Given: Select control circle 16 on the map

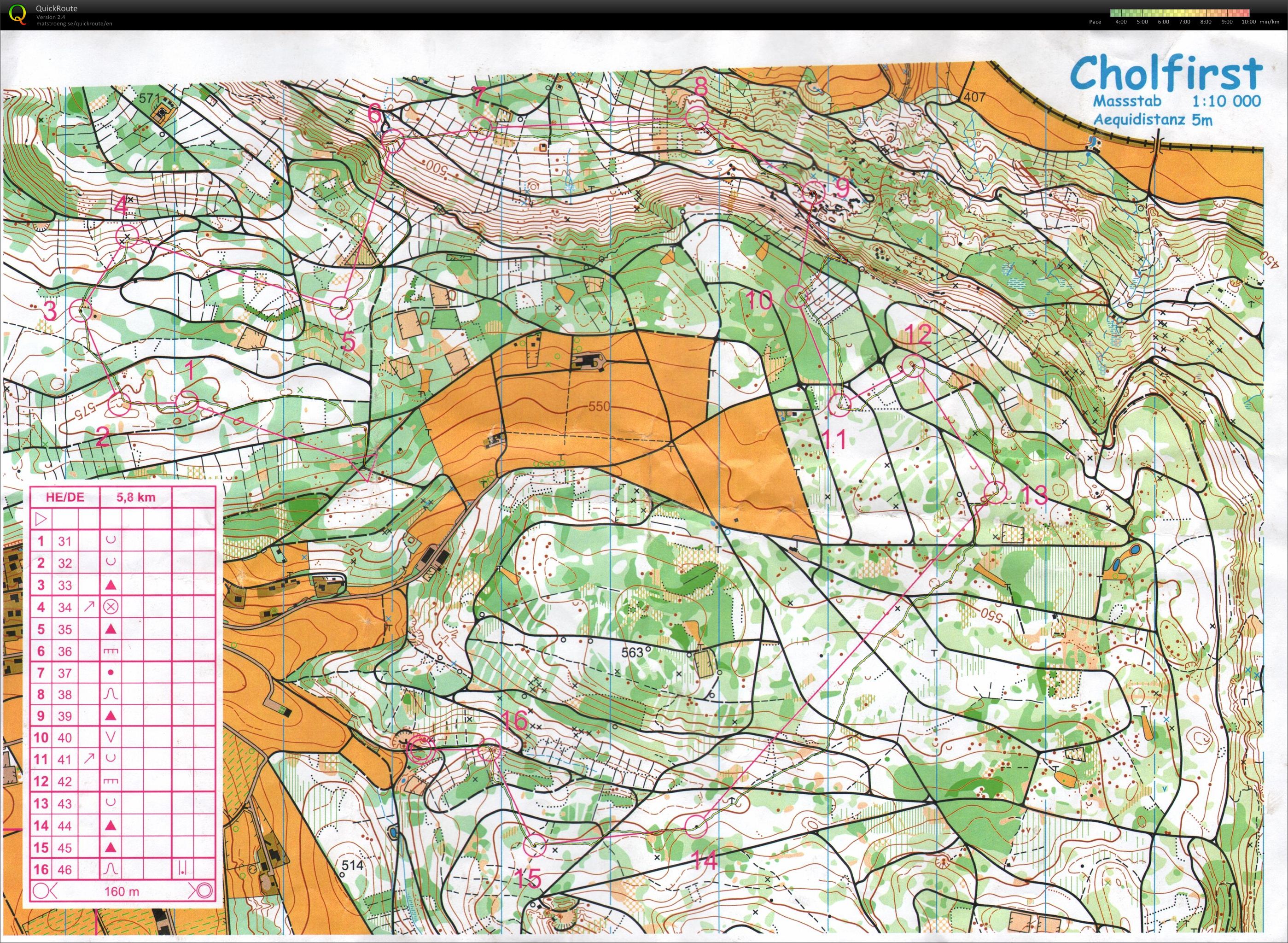Looking at the screenshot, I should [489, 750].
